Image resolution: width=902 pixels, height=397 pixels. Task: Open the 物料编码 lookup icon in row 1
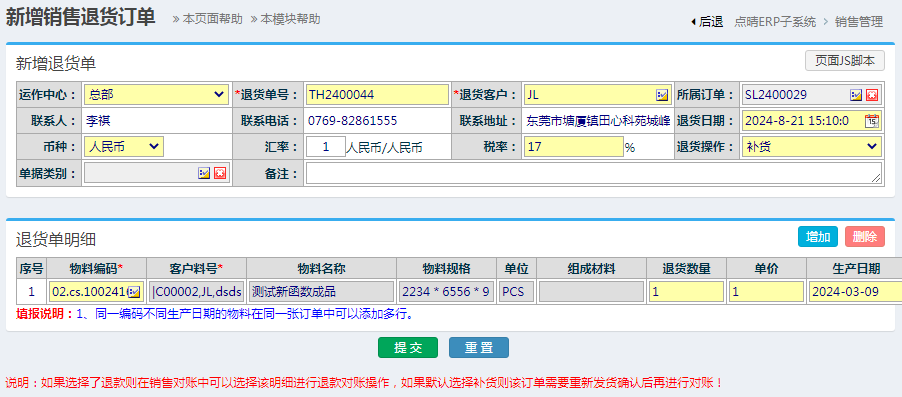pyautogui.click(x=134, y=292)
